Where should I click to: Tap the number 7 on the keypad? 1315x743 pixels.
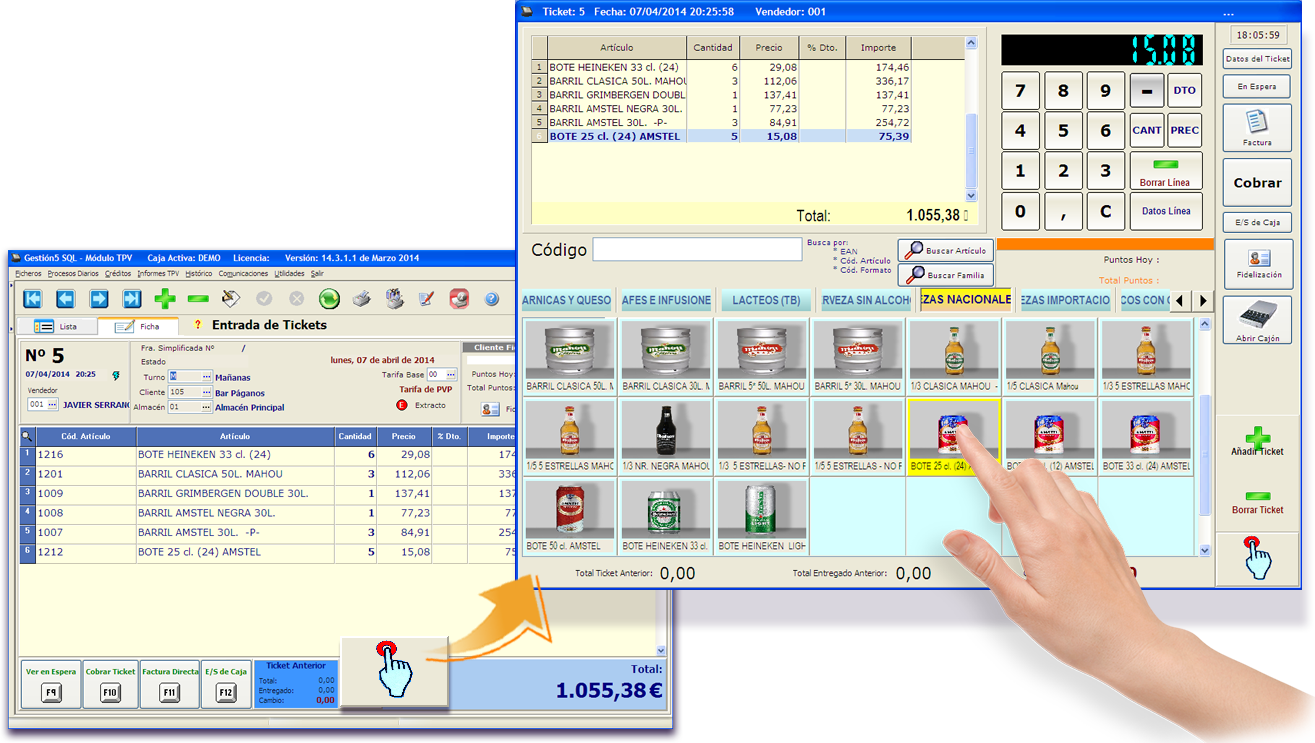tap(1020, 91)
